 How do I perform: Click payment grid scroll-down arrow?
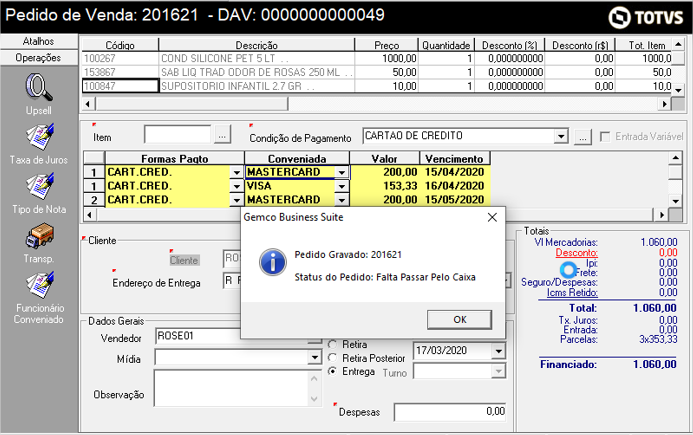[675, 201]
